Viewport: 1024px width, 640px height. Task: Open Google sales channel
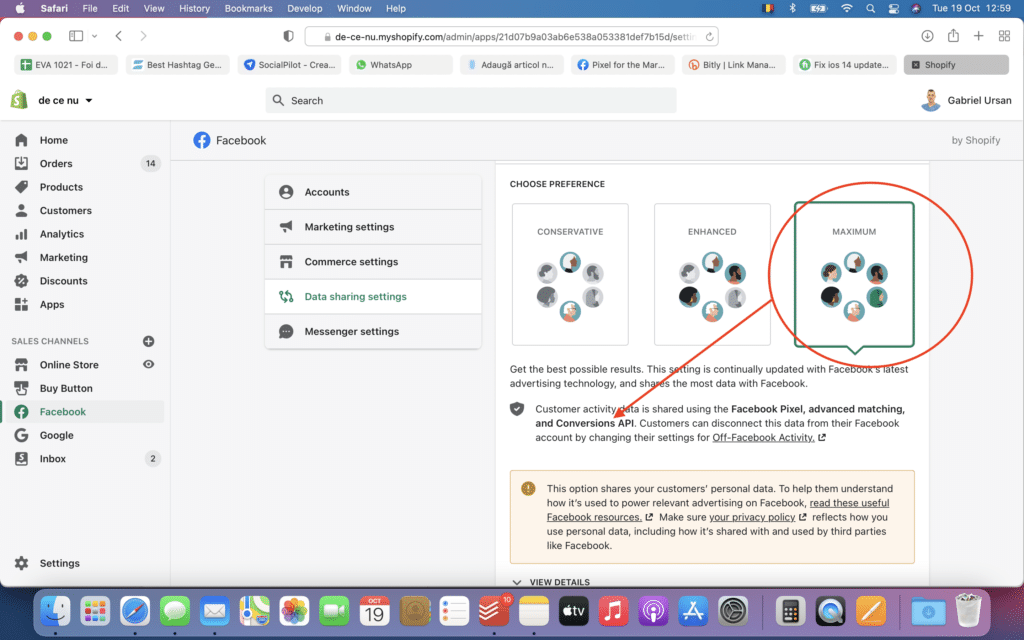click(x=56, y=435)
